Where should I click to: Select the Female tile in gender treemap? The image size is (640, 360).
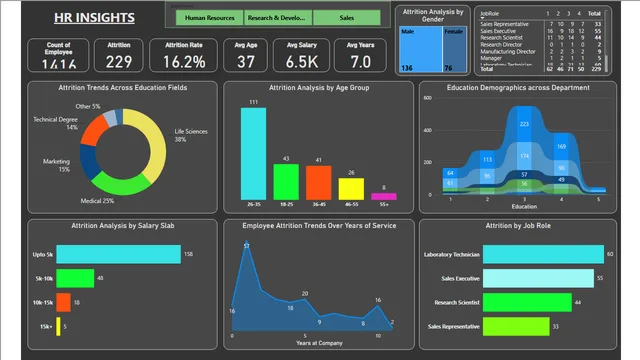coord(455,49)
